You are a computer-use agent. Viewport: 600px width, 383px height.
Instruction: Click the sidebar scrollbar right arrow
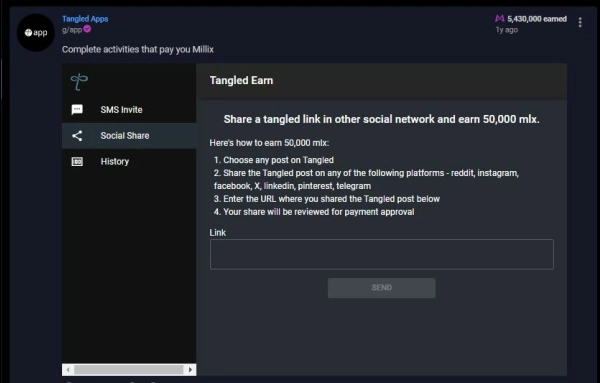click(190, 370)
